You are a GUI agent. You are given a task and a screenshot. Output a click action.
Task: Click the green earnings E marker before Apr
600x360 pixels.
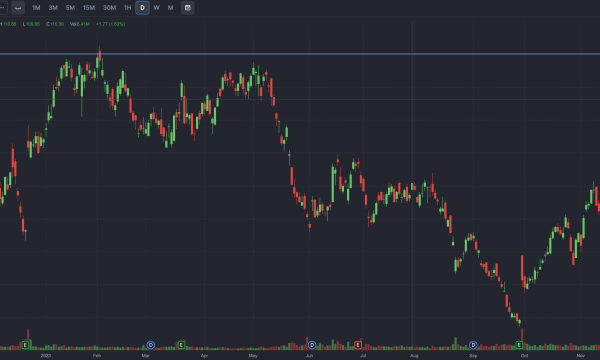181,345
